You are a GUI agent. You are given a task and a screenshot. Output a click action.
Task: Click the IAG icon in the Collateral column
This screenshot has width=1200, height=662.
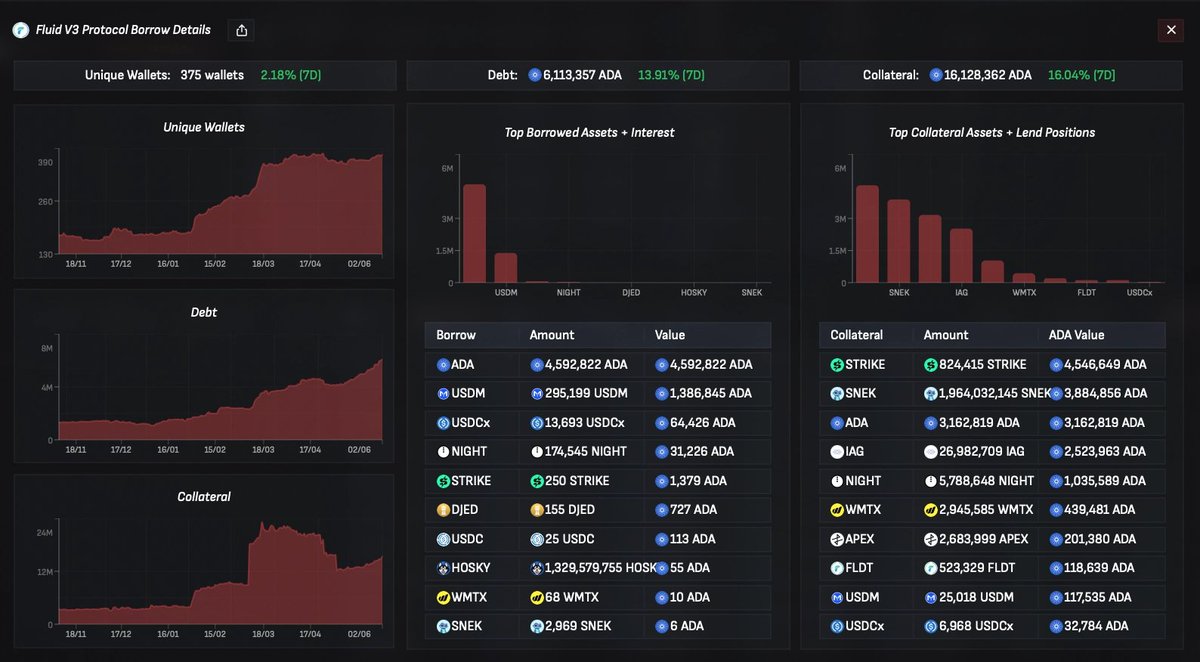(x=837, y=452)
